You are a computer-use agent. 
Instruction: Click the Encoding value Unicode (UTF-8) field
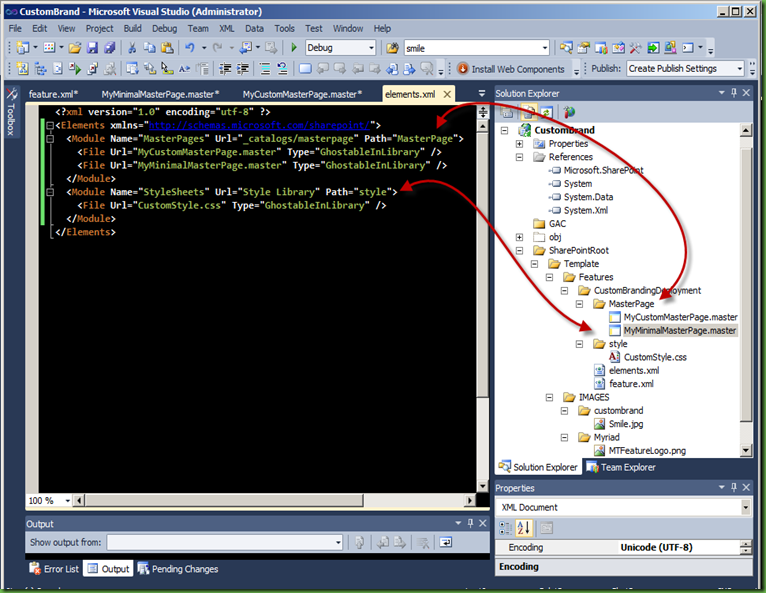(679, 548)
